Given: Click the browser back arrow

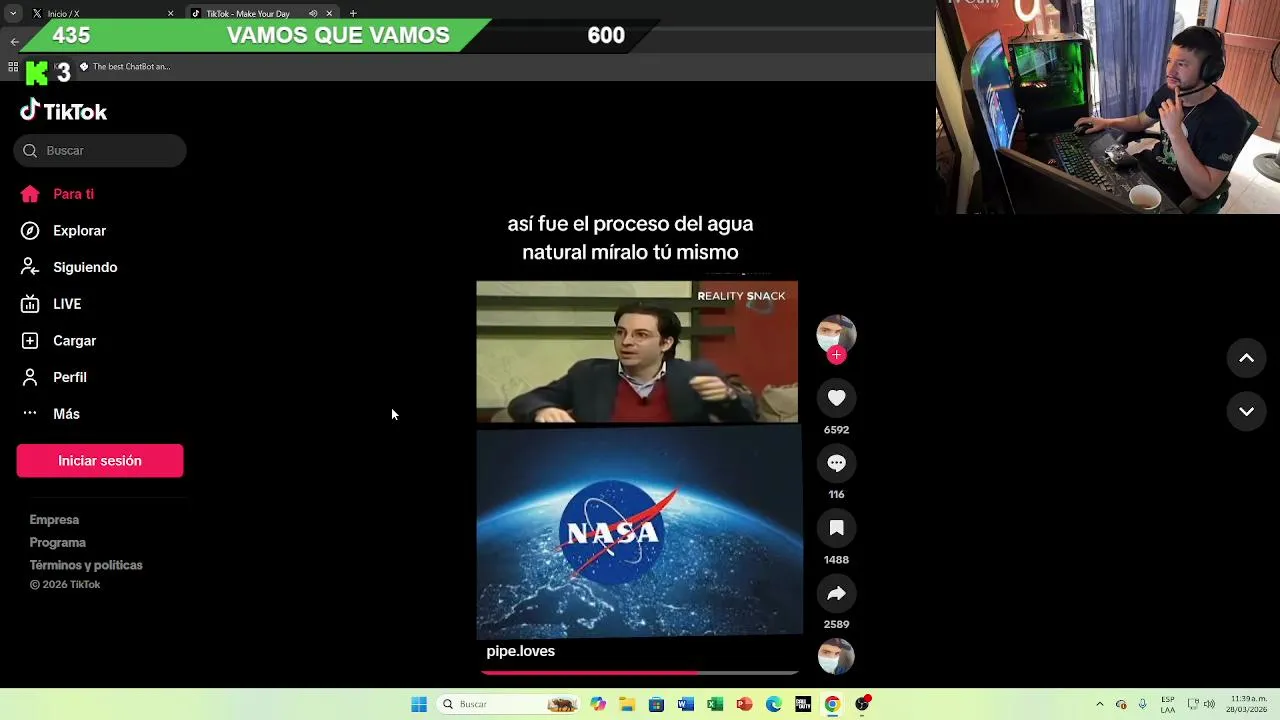Looking at the screenshot, I should tap(14, 41).
